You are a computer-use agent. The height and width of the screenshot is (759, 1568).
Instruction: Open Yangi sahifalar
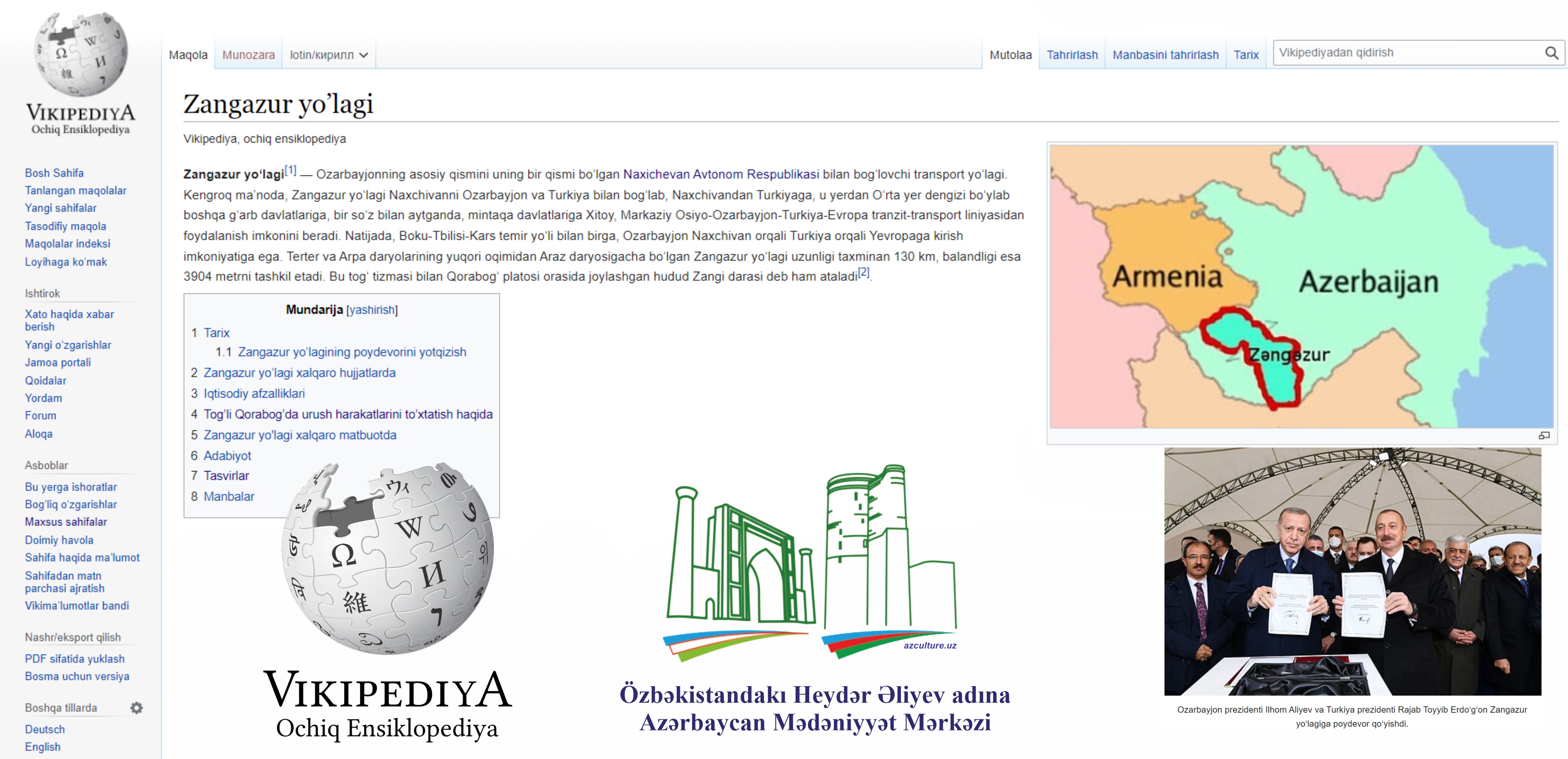pyautogui.click(x=60, y=208)
